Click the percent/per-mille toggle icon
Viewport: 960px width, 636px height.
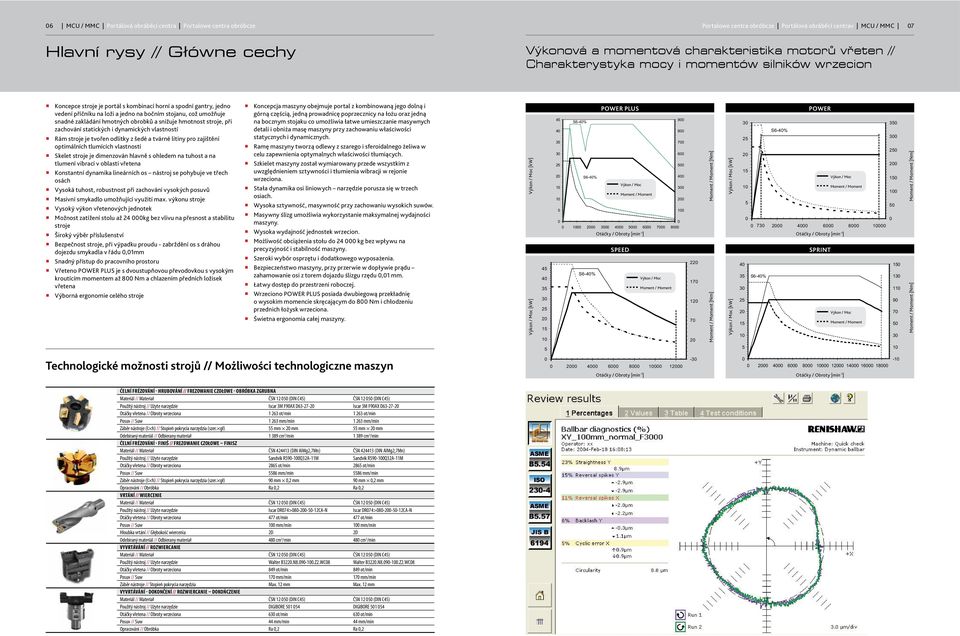click(793, 398)
